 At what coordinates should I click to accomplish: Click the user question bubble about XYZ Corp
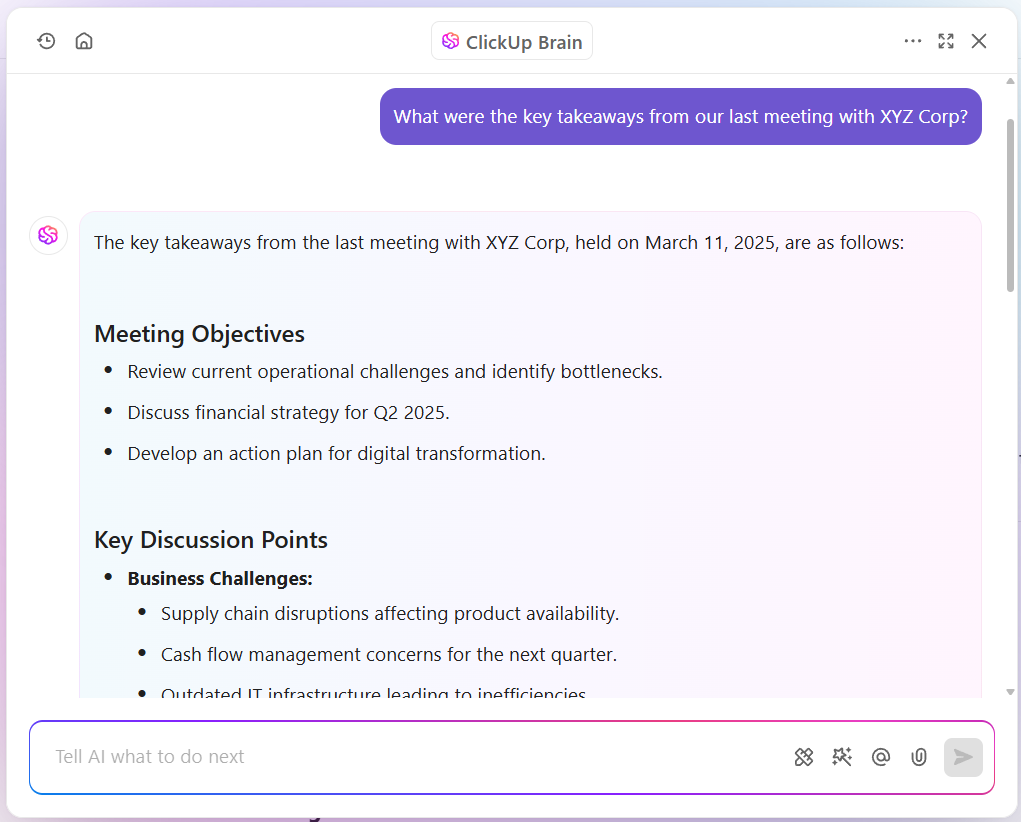[x=680, y=117]
